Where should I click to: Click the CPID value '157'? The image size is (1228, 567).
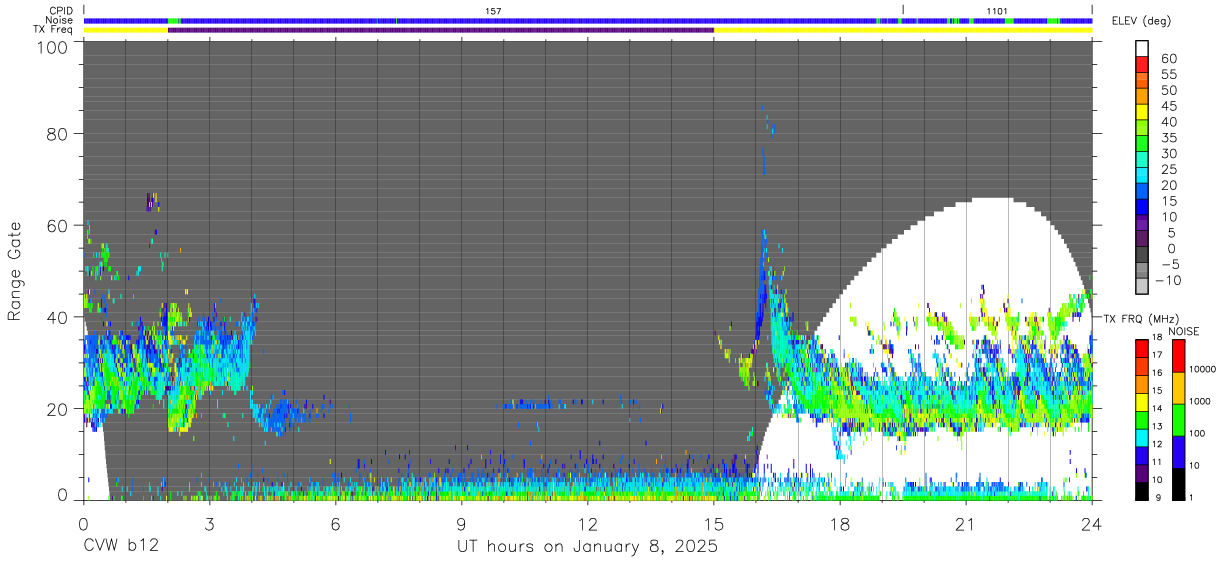492,11
